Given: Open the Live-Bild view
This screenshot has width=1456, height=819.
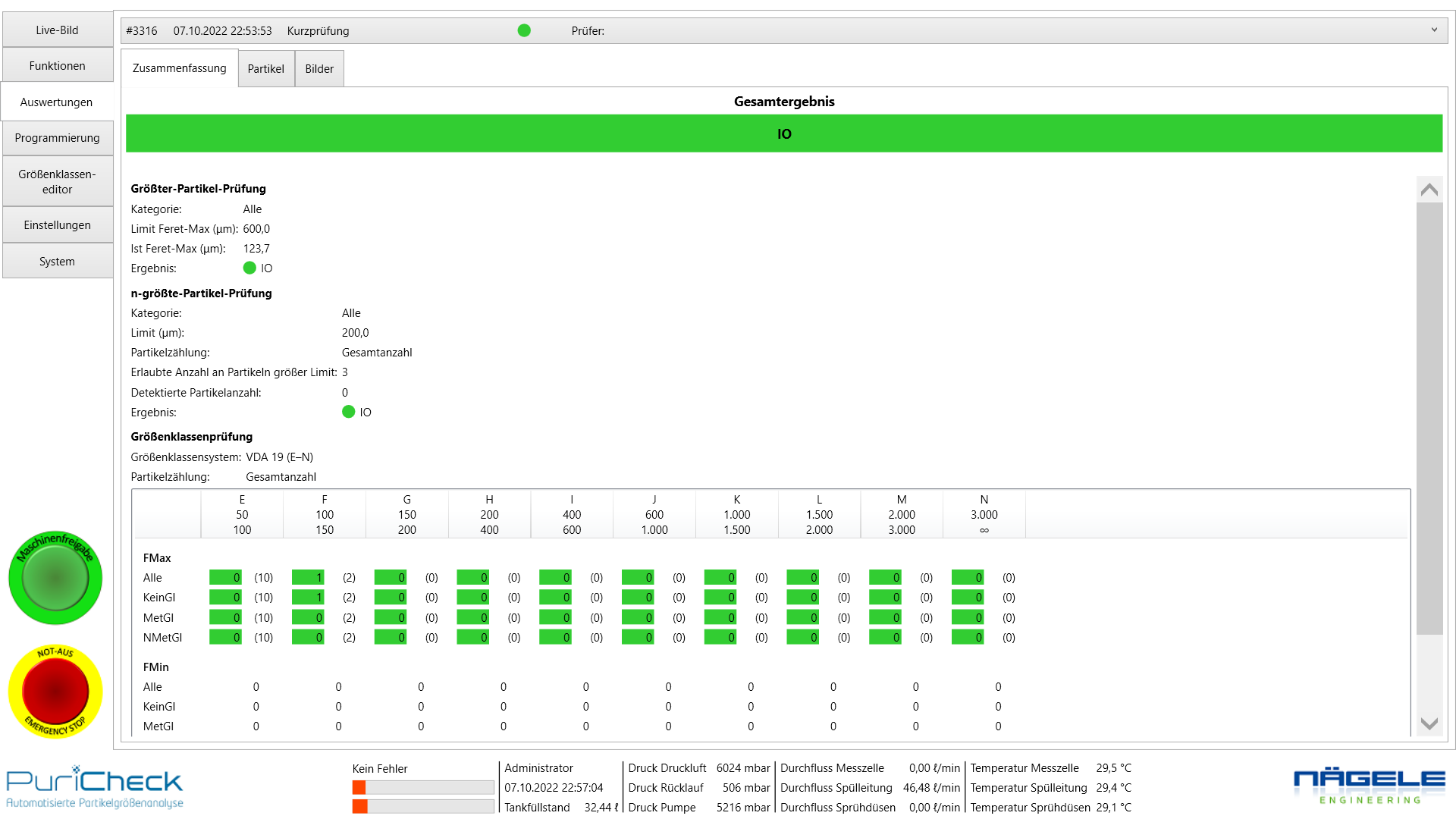Looking at the screenshot, I should [x=57, y=30].
